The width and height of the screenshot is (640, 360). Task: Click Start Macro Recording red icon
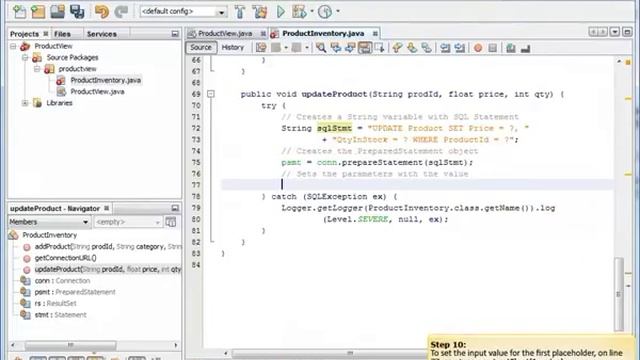478,48
